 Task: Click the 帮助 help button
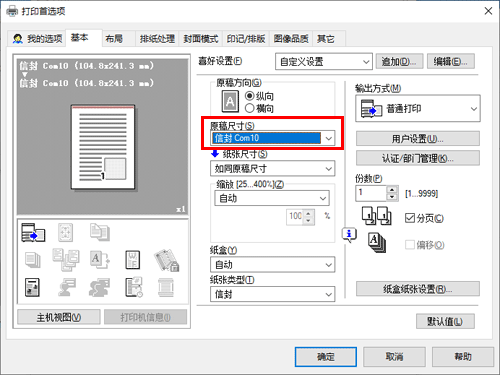pos(463,357)
